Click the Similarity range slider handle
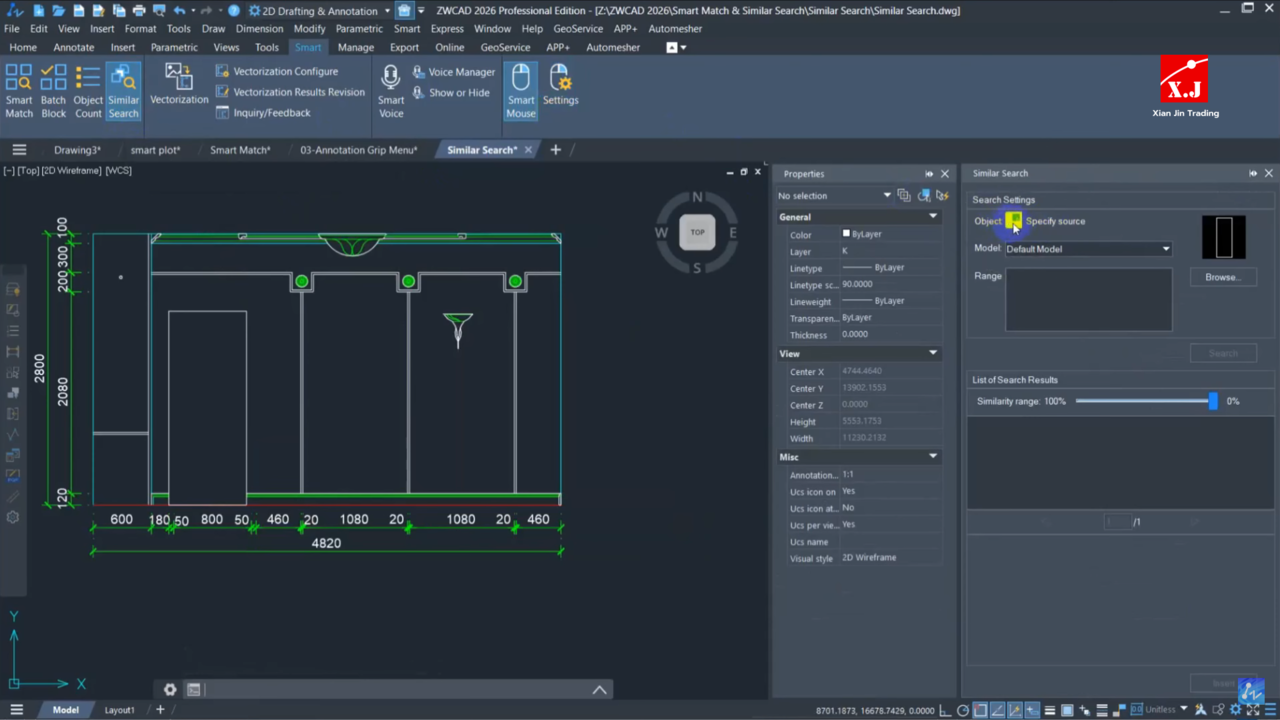This screenshot has height=720, width=1280. click(1213, 401)
